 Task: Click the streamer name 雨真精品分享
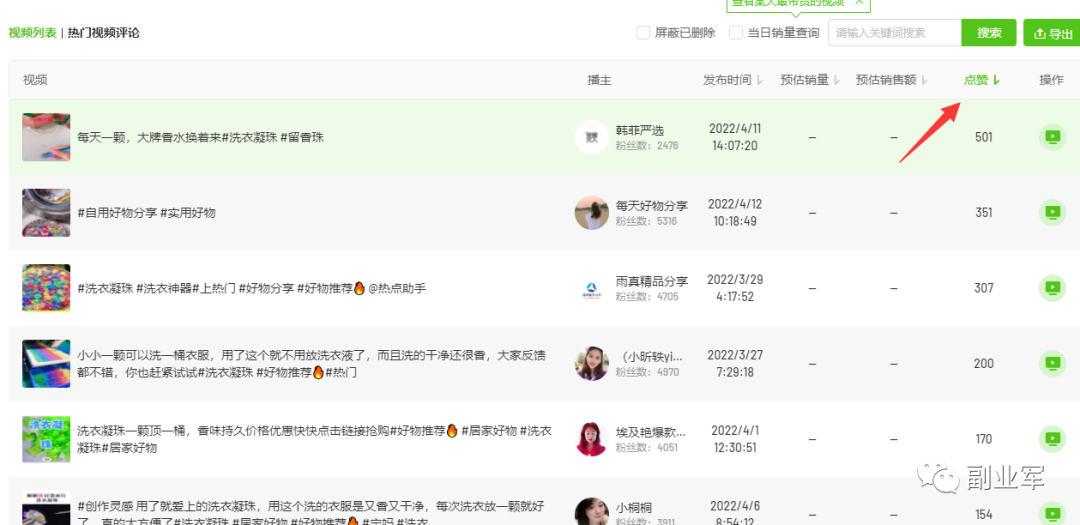pyautogui.click(x=652, y=281)
